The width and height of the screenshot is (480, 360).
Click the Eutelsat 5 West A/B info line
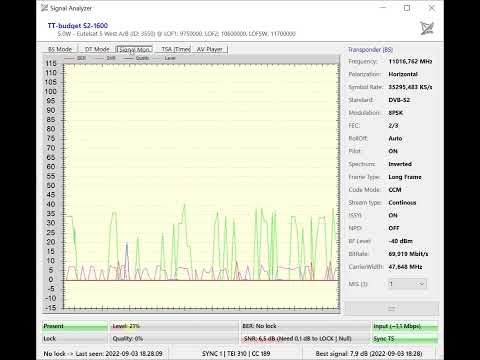(176, 34)
